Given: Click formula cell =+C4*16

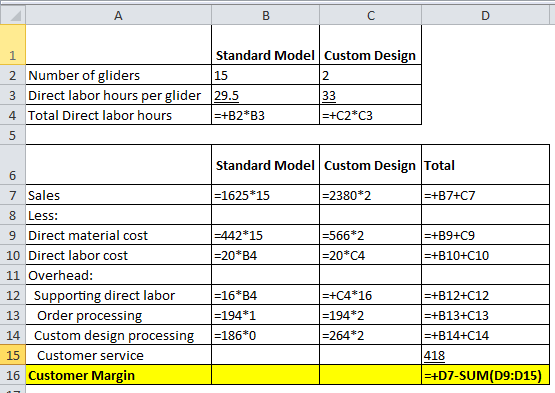Looking at the screenshot, I should tap(371, 295).
